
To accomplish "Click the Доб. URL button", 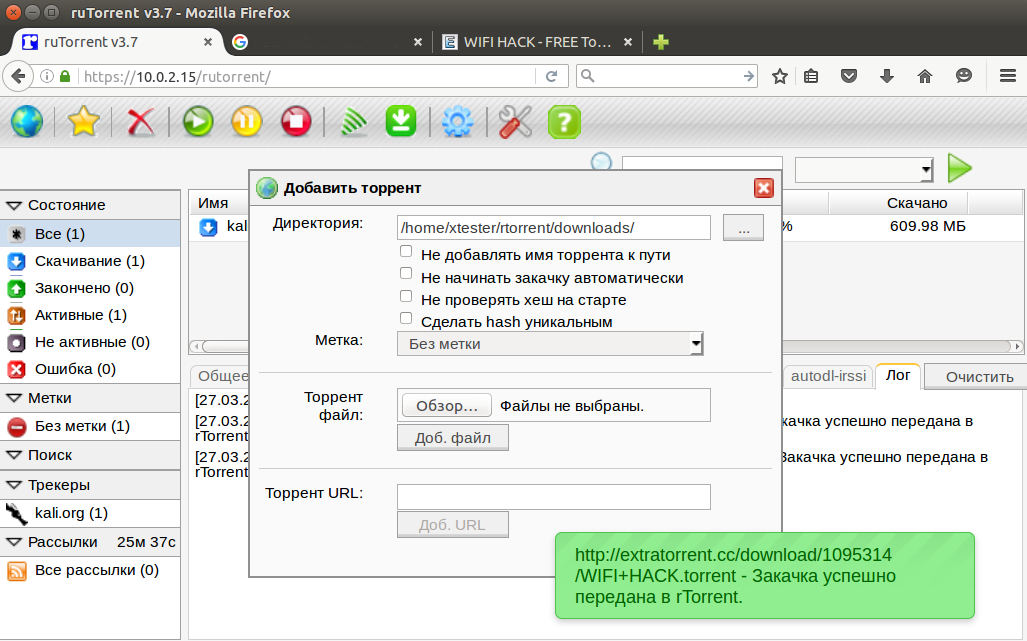I will pos(453,525).
